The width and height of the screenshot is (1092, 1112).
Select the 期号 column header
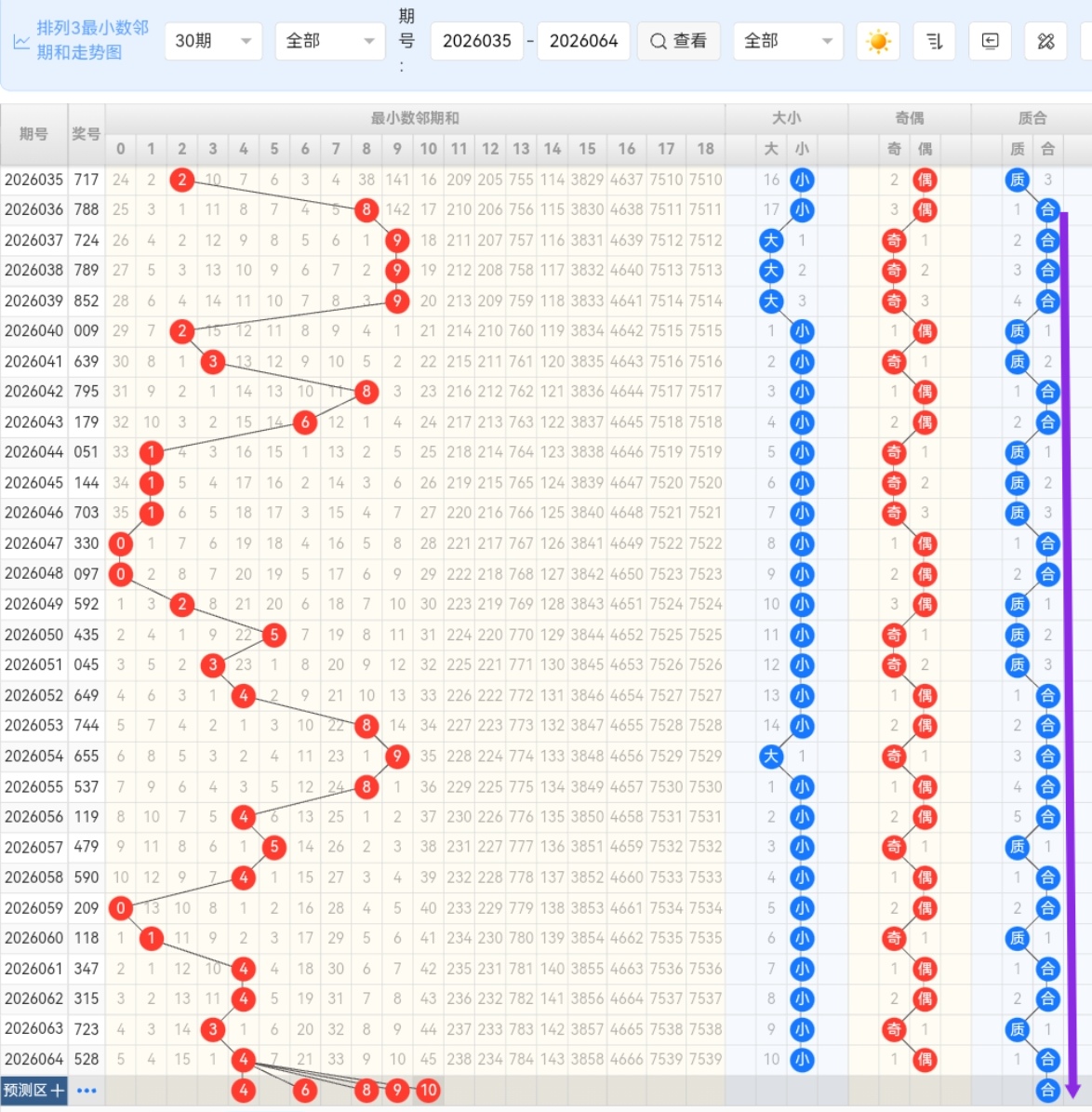click(33, 134)
